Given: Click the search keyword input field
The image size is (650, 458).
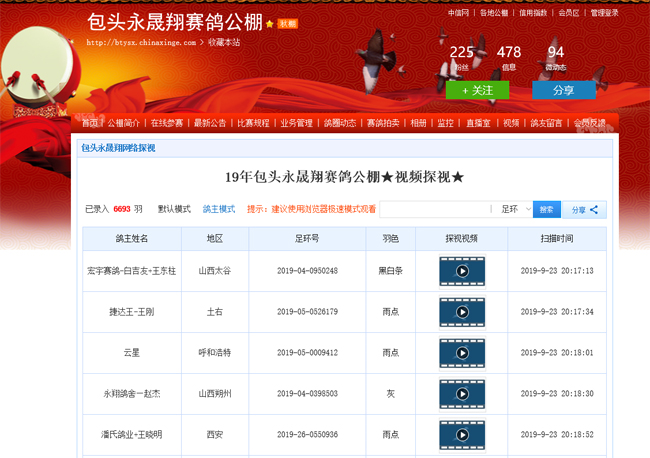Looking at the screenshot, I should [x=436, y=210].
